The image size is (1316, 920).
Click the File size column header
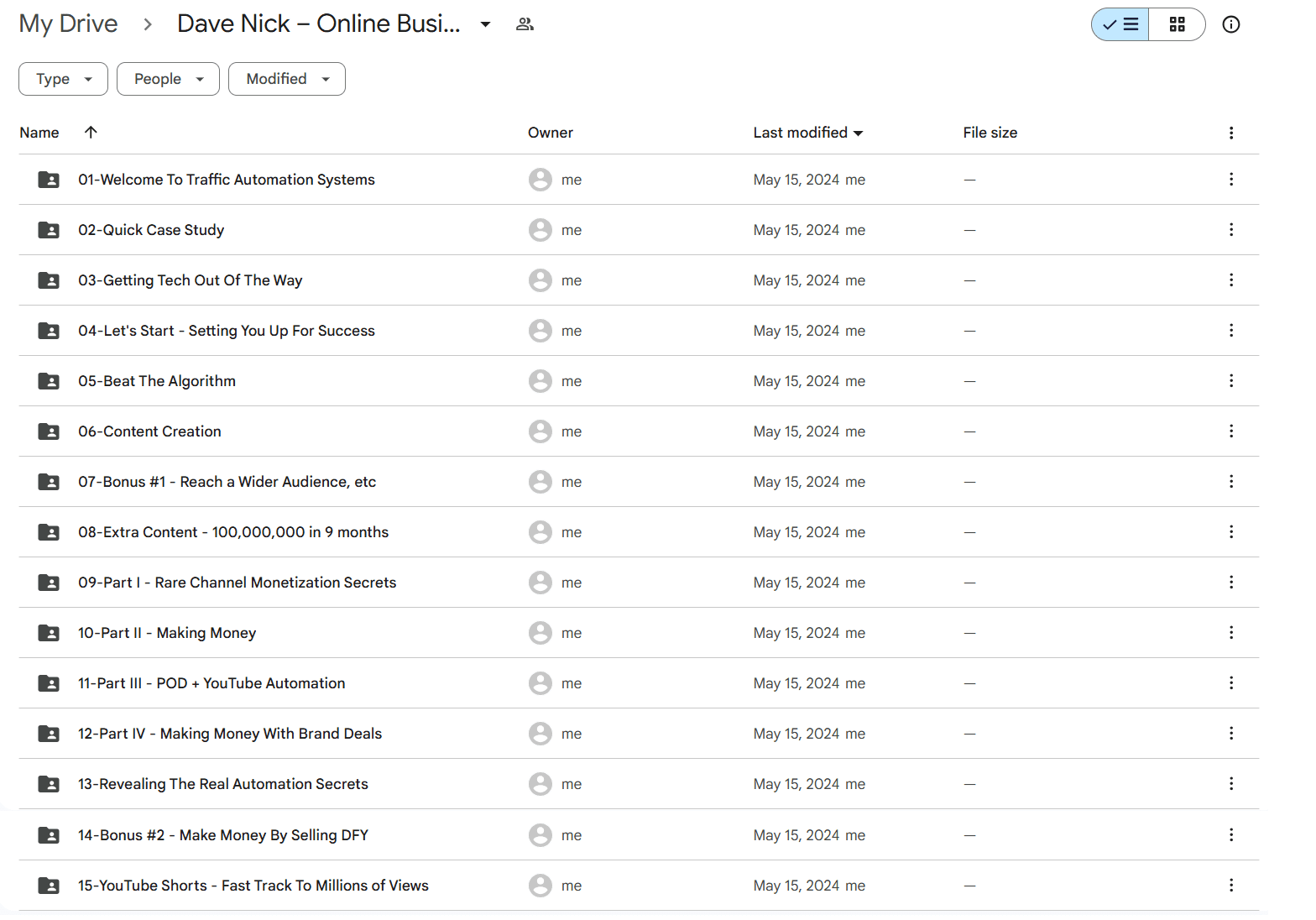point(990,133)
